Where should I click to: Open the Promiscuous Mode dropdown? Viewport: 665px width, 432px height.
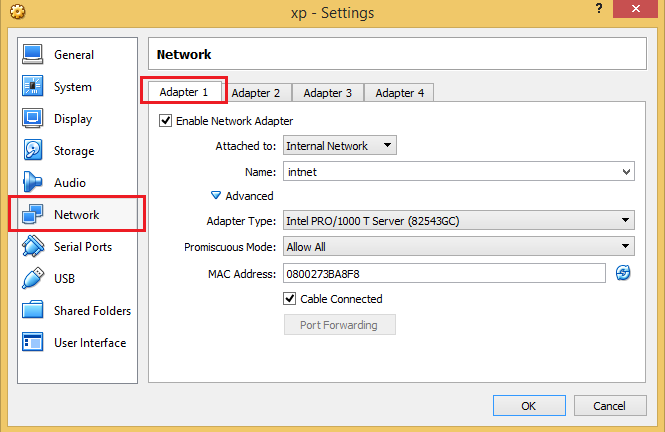(x=458, y=246)
